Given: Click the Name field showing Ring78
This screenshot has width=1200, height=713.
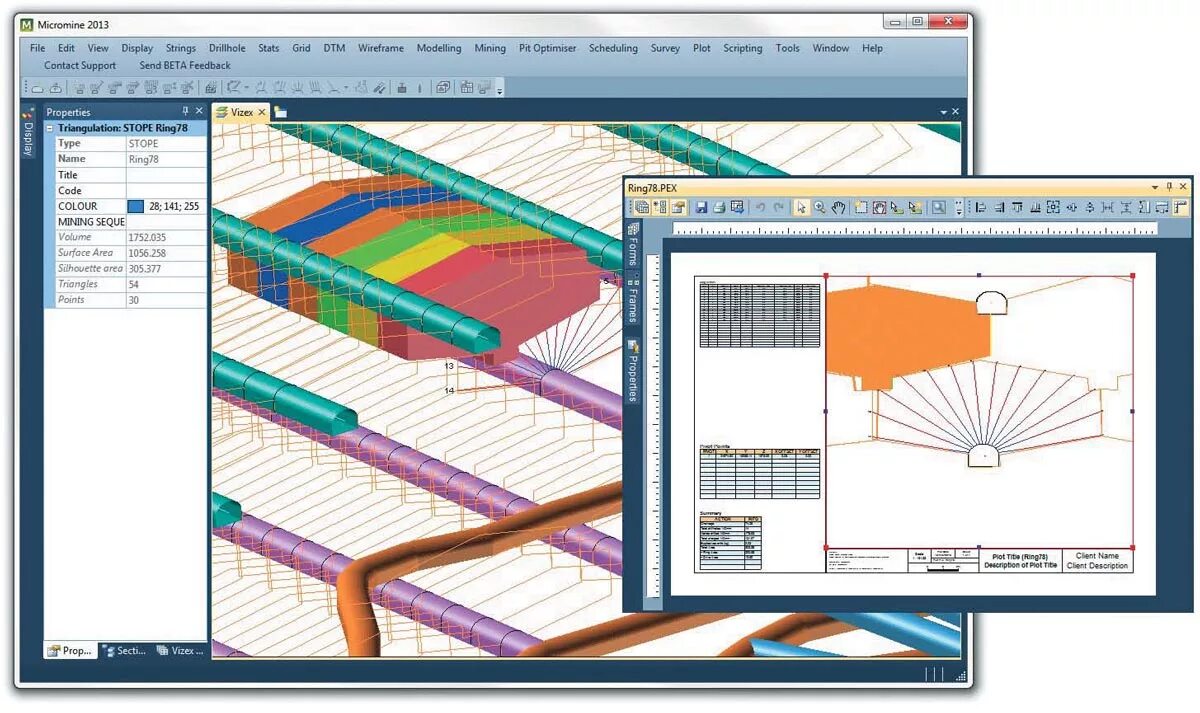Looking at the screenshot, I should [166, 159].
